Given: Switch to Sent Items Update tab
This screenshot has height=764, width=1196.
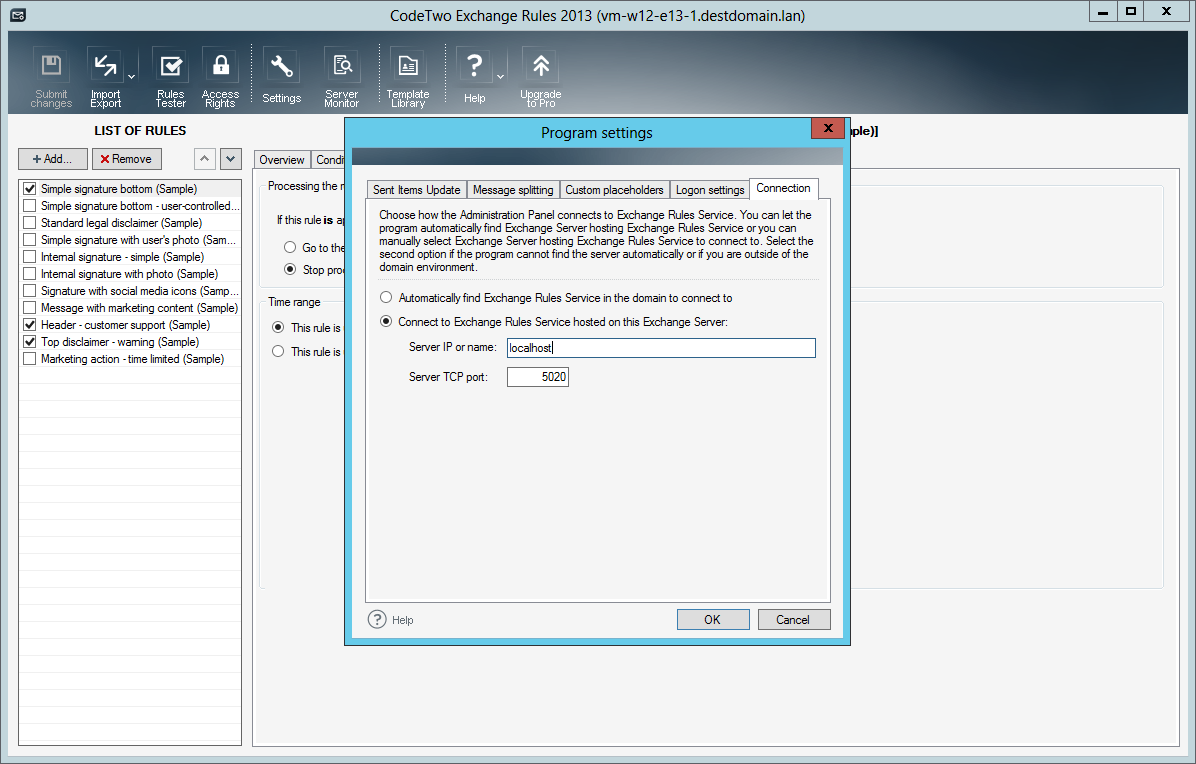Looking at the screenshot, I should point(416,190).
